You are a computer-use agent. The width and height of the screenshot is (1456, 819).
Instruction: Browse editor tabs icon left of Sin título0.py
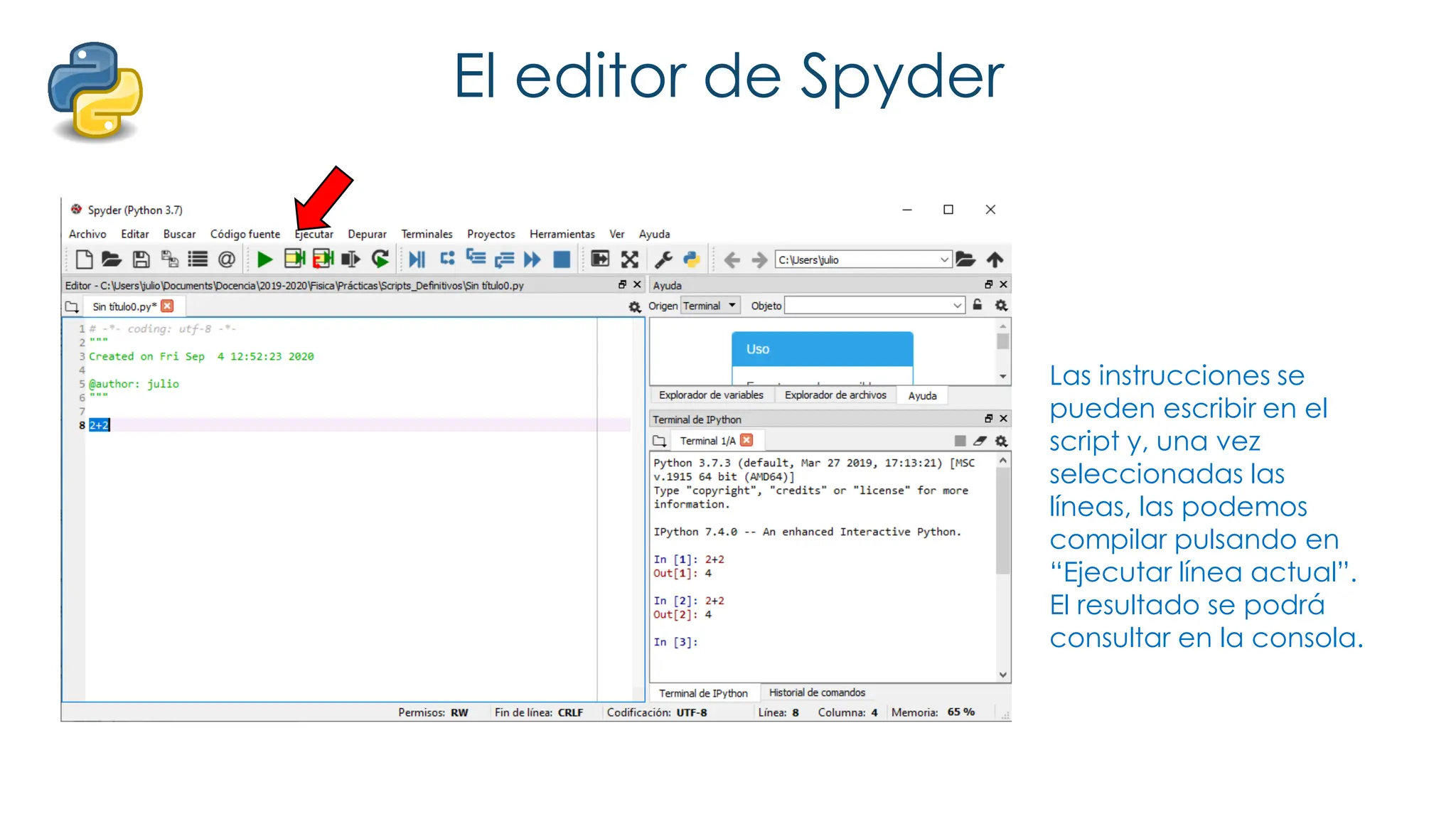tap(72, 307)
